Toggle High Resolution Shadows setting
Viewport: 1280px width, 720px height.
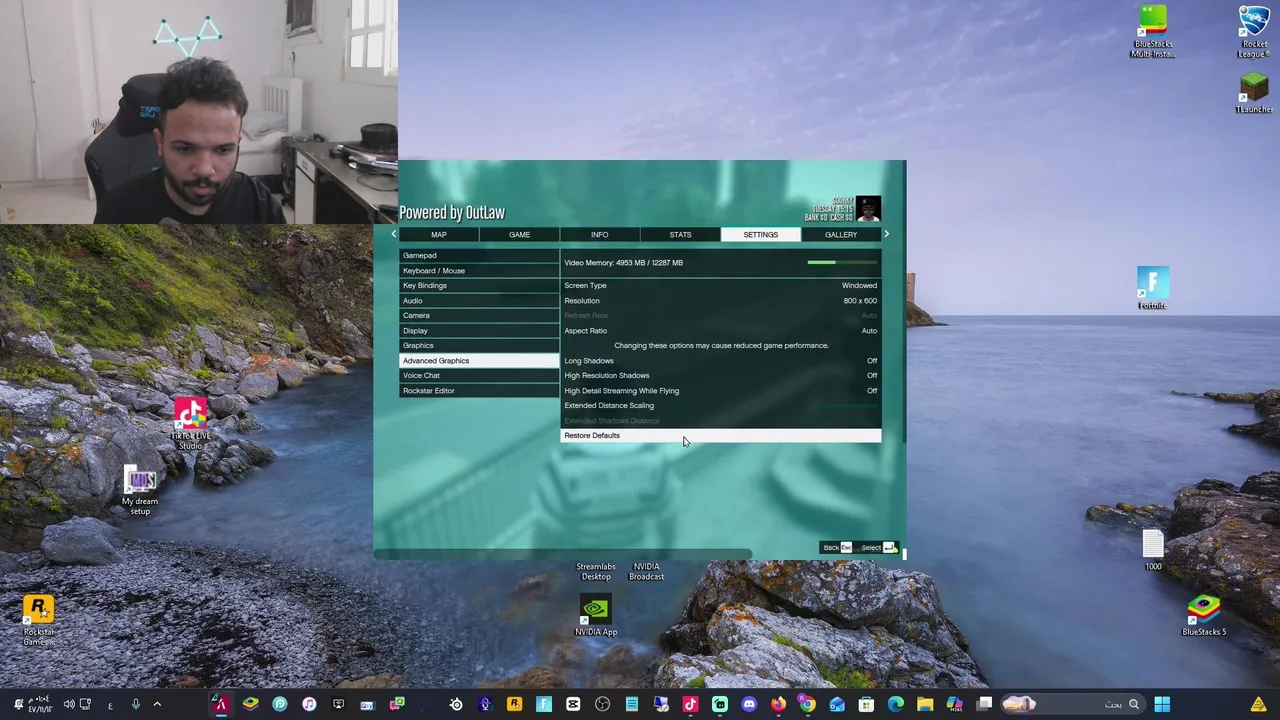(720, 376)
